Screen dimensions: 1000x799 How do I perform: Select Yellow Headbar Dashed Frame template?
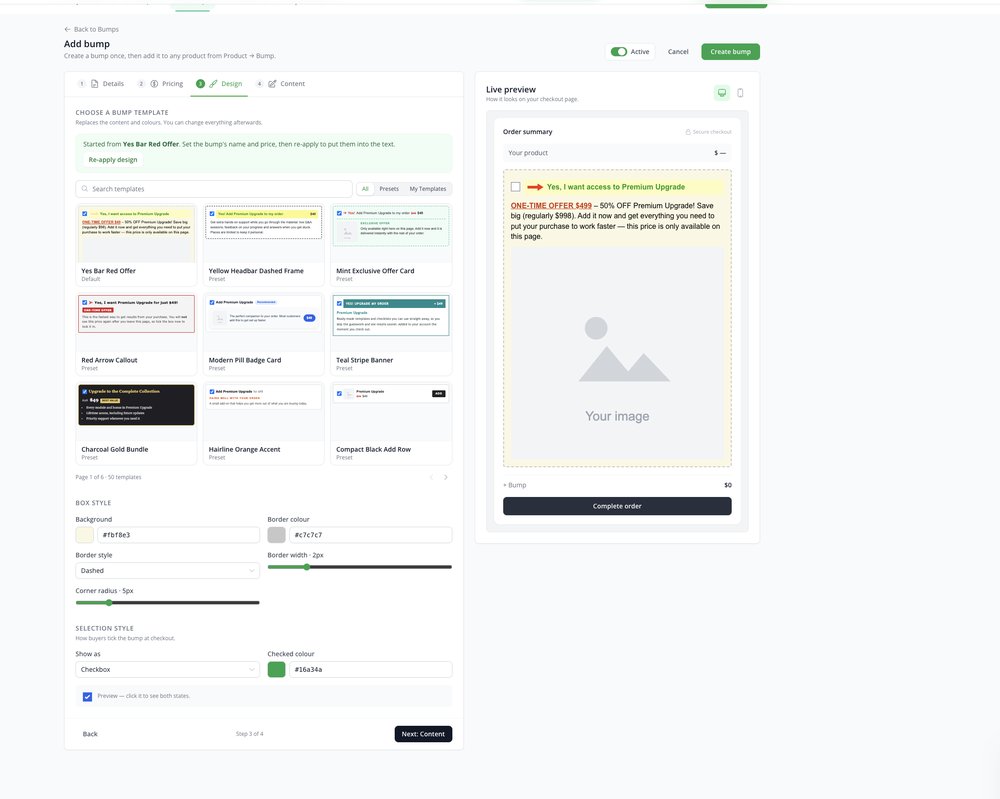[x=263, y=245]
